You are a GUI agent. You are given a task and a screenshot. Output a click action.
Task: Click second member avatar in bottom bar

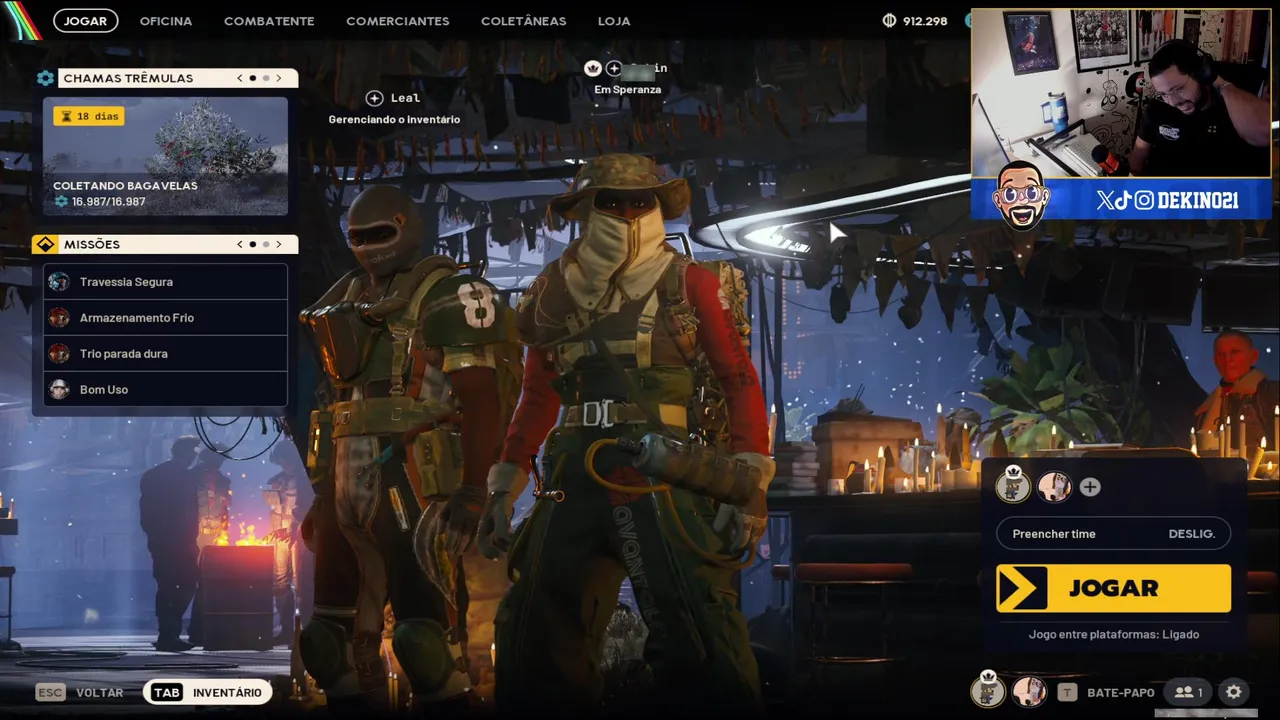point(1028,692)
